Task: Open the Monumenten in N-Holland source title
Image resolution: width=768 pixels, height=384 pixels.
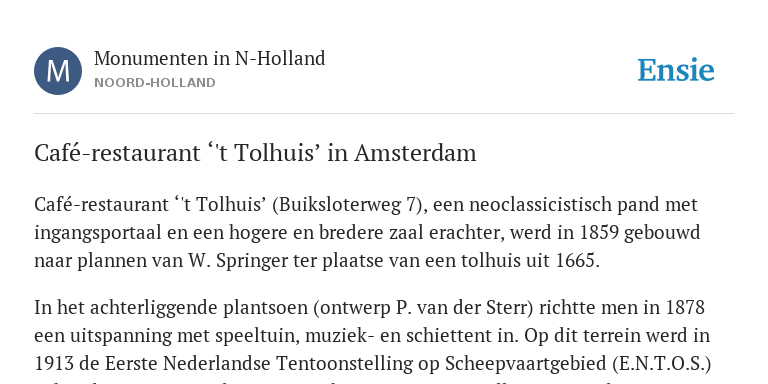Action: (x=210, y=59)
